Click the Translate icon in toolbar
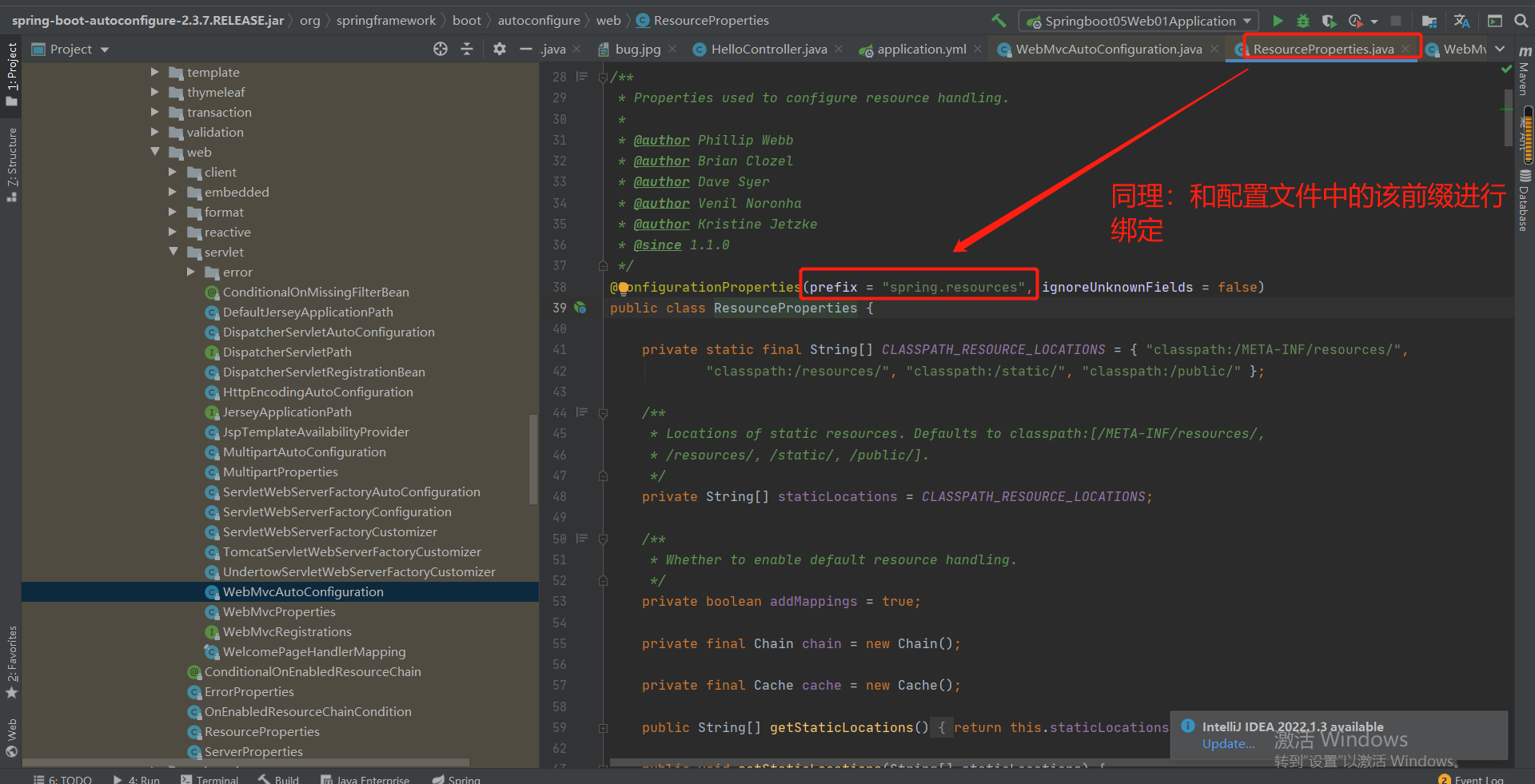Viewport: 1535px width, 784px height. 1462,21
